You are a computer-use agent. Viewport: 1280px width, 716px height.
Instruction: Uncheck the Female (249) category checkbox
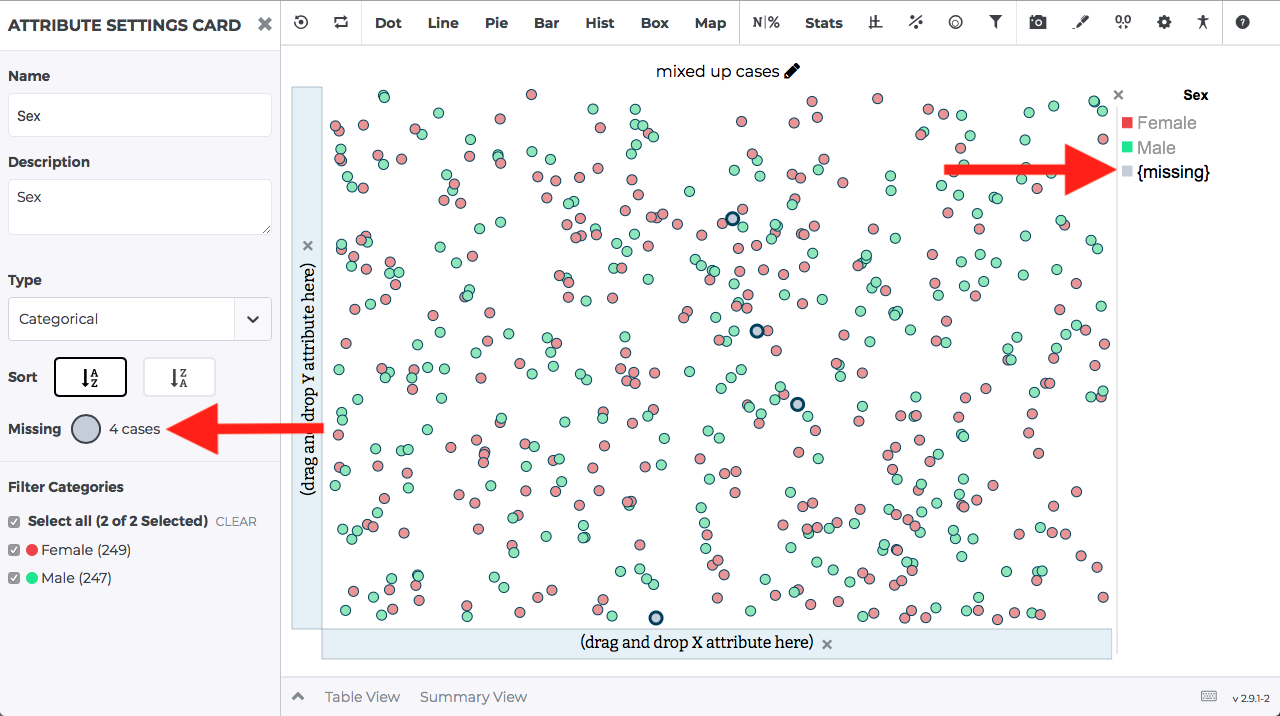point(14,550)
